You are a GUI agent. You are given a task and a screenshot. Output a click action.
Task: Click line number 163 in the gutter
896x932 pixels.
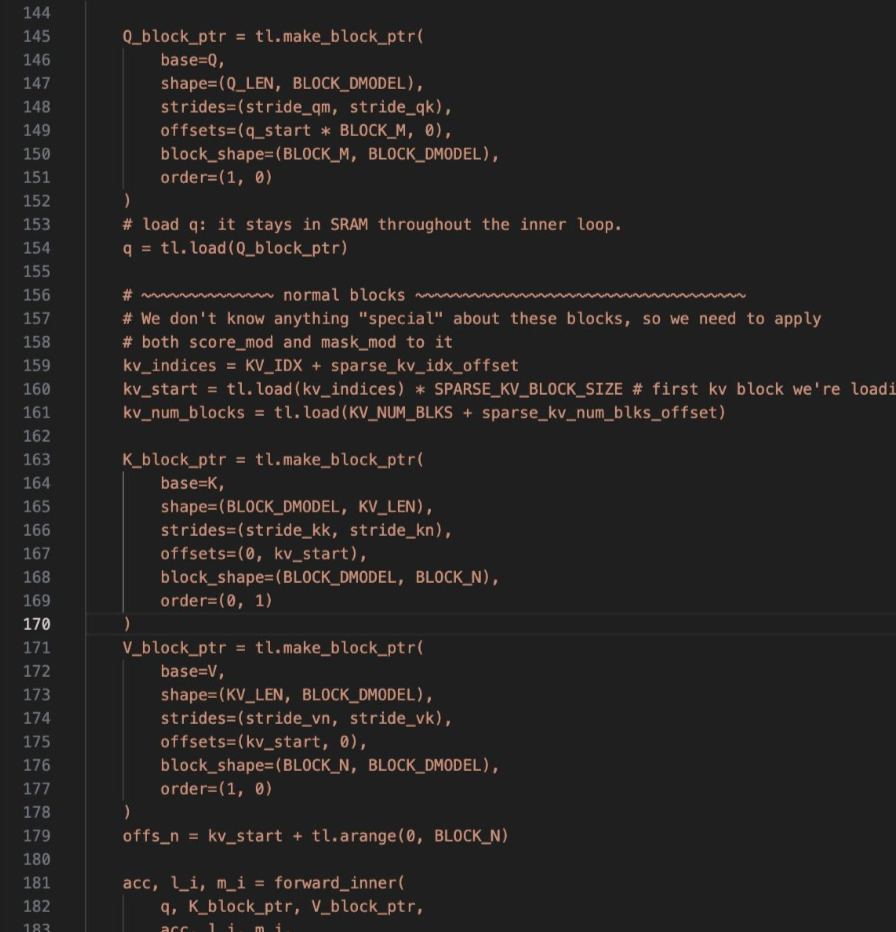[x=36, y=460]
